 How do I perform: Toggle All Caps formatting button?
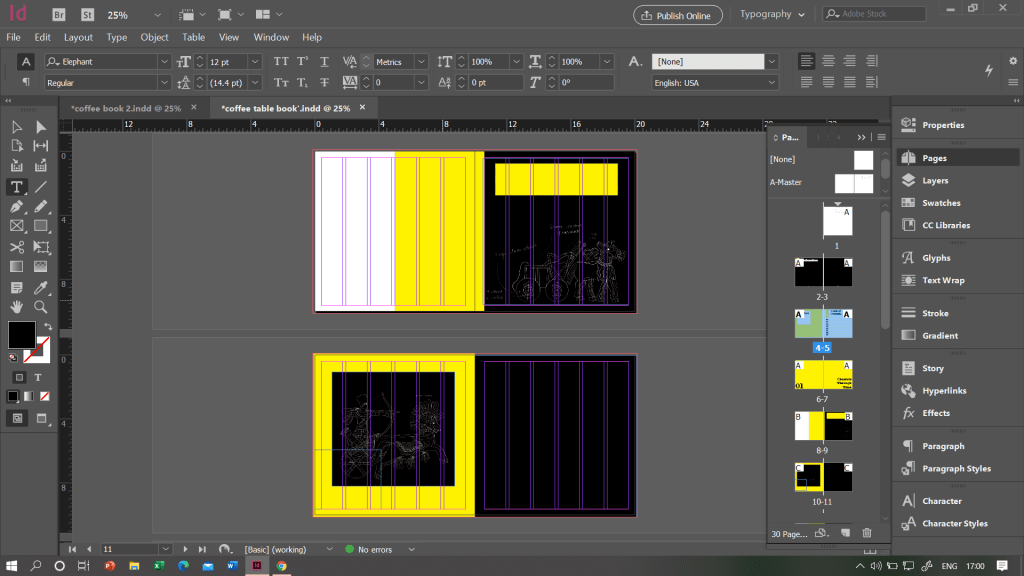click(282, 62)
